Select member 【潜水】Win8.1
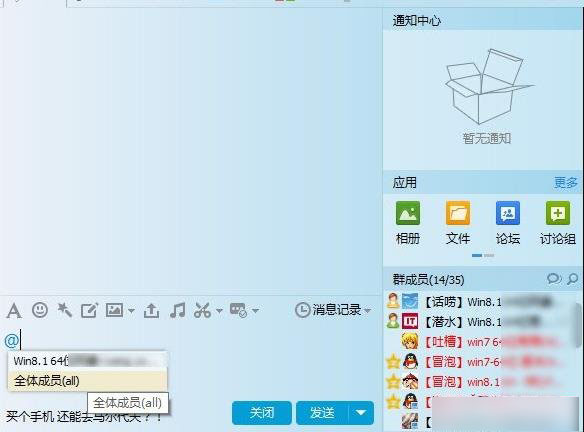Screen dimensions: 584x432 point(481,321)
